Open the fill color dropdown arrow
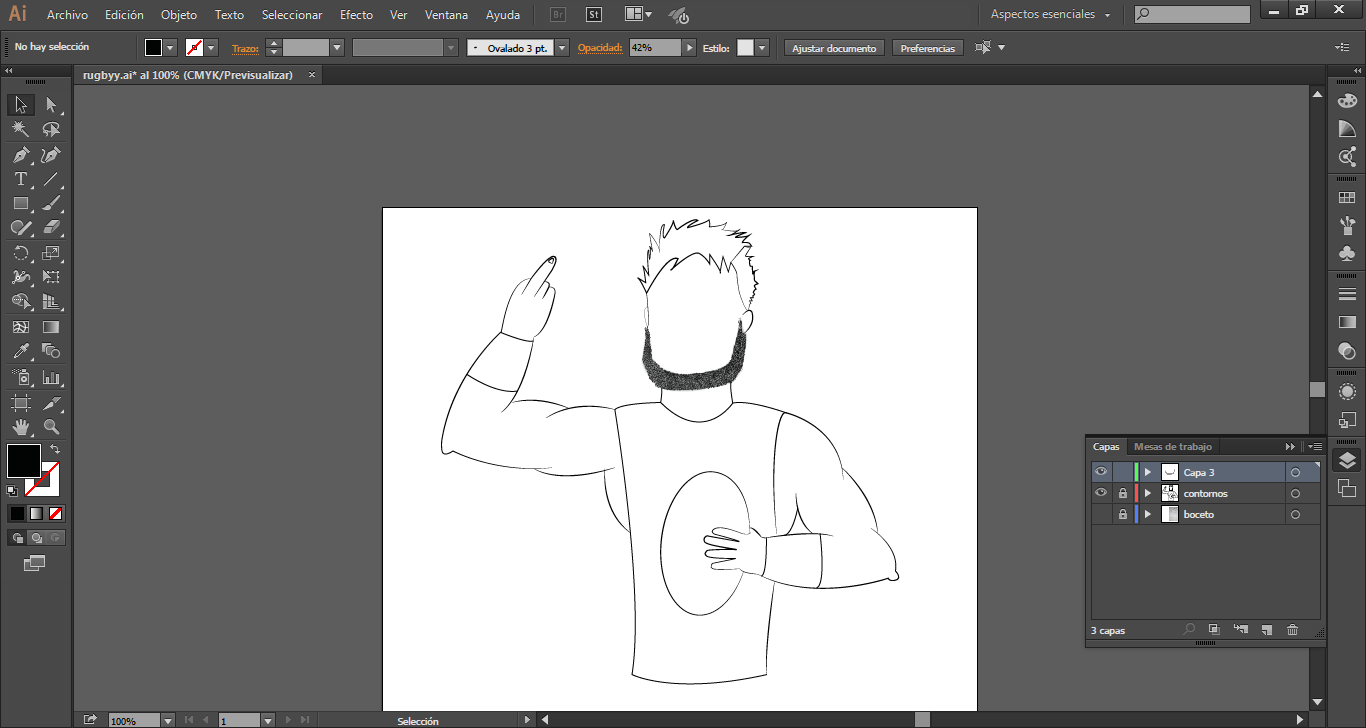Image resolution: width=1366 pixels, height=728 pixels. 170,48
